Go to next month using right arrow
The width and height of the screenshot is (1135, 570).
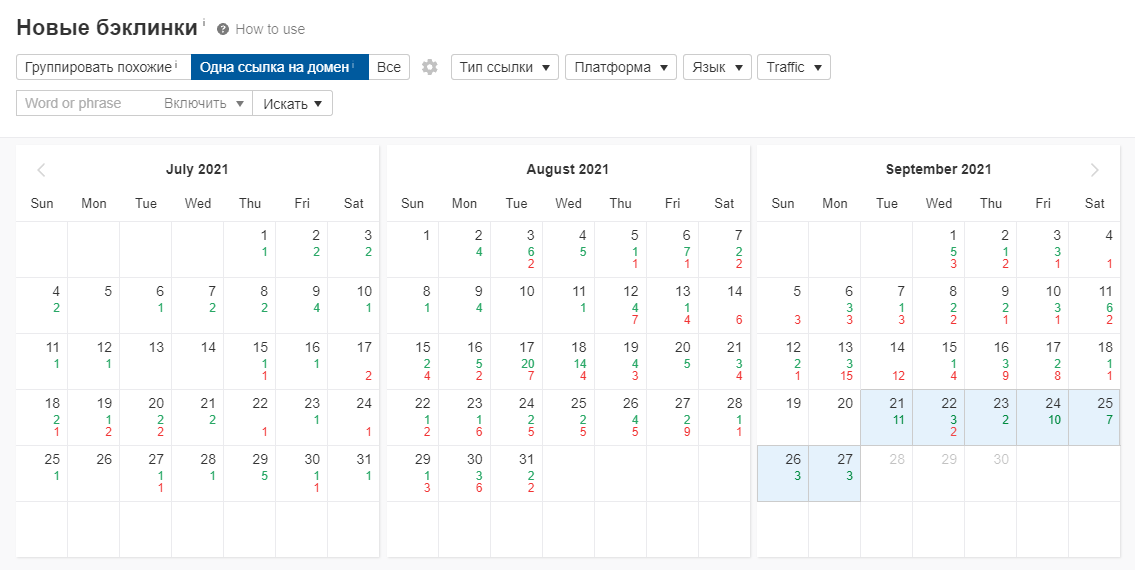click(x=1095, y=170)
